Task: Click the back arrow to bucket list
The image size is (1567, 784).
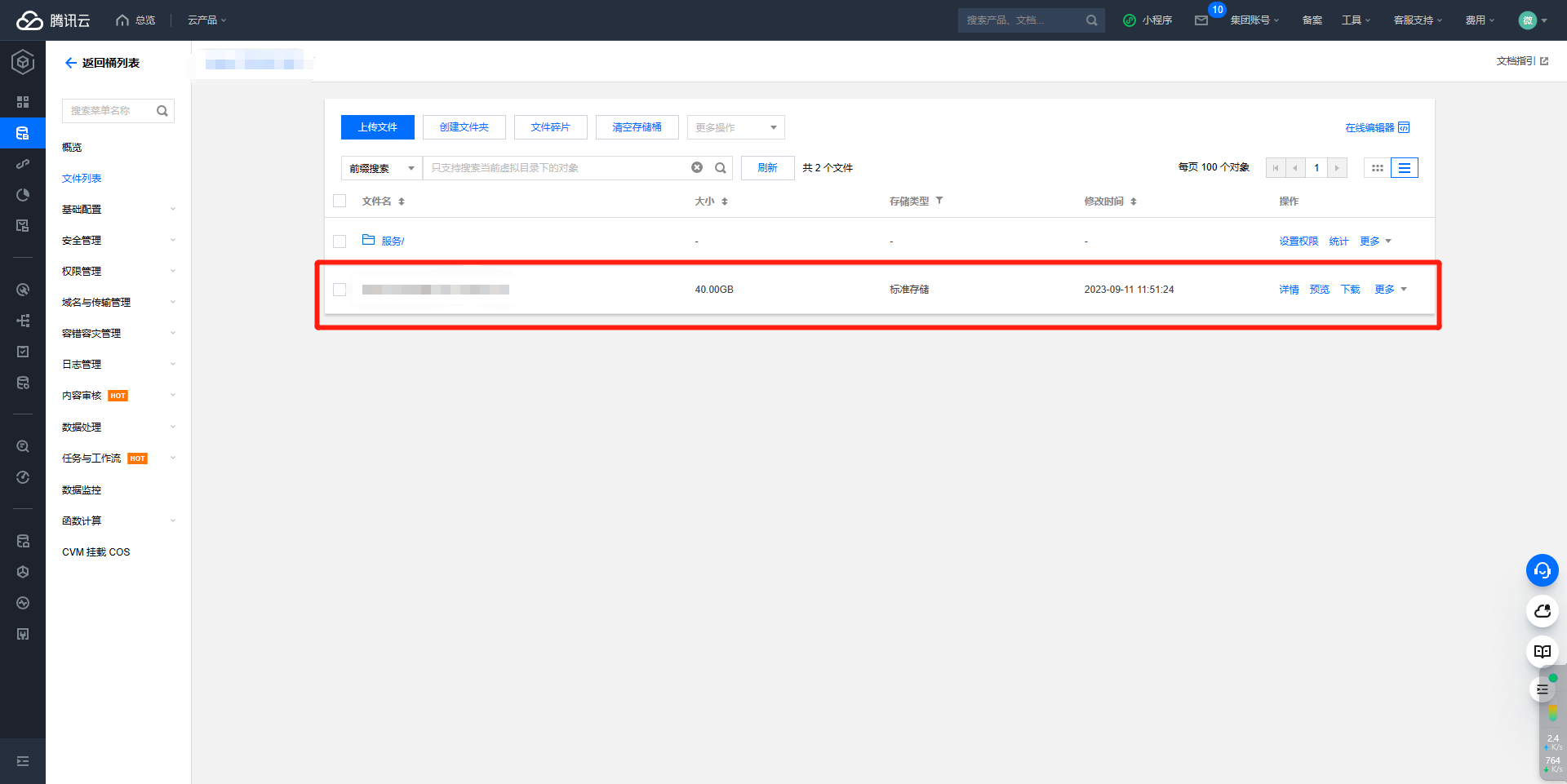Action: [x=71, y=63]
